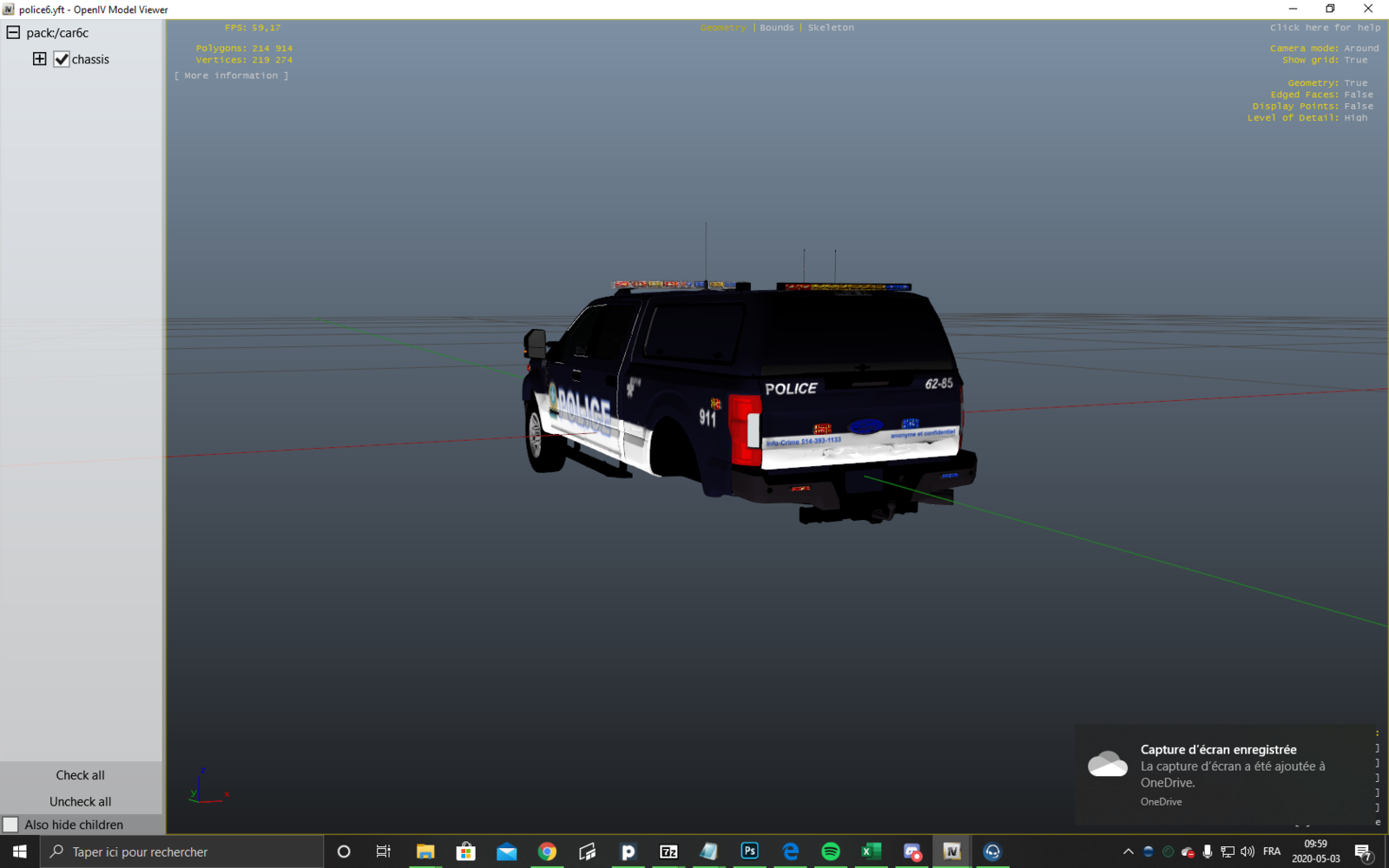Click the OpenIV icon in the taskbar
The height and width of the screenshot is (868, 1389).
click(x=951, y=852)
